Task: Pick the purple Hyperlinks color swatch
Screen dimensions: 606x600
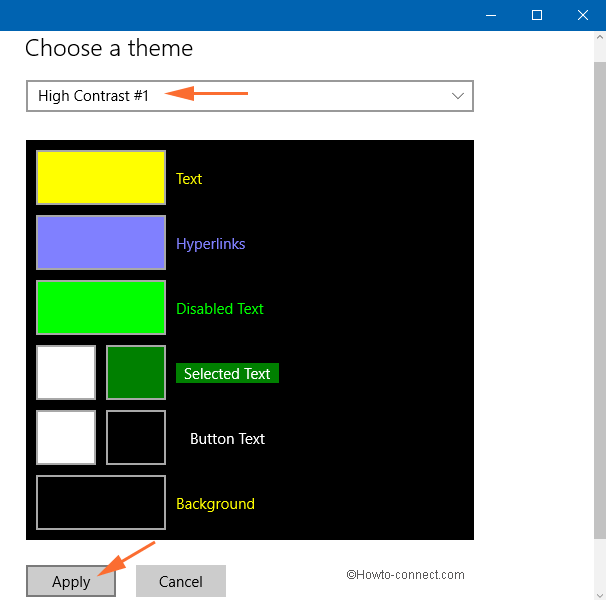Action: point(101,242)
